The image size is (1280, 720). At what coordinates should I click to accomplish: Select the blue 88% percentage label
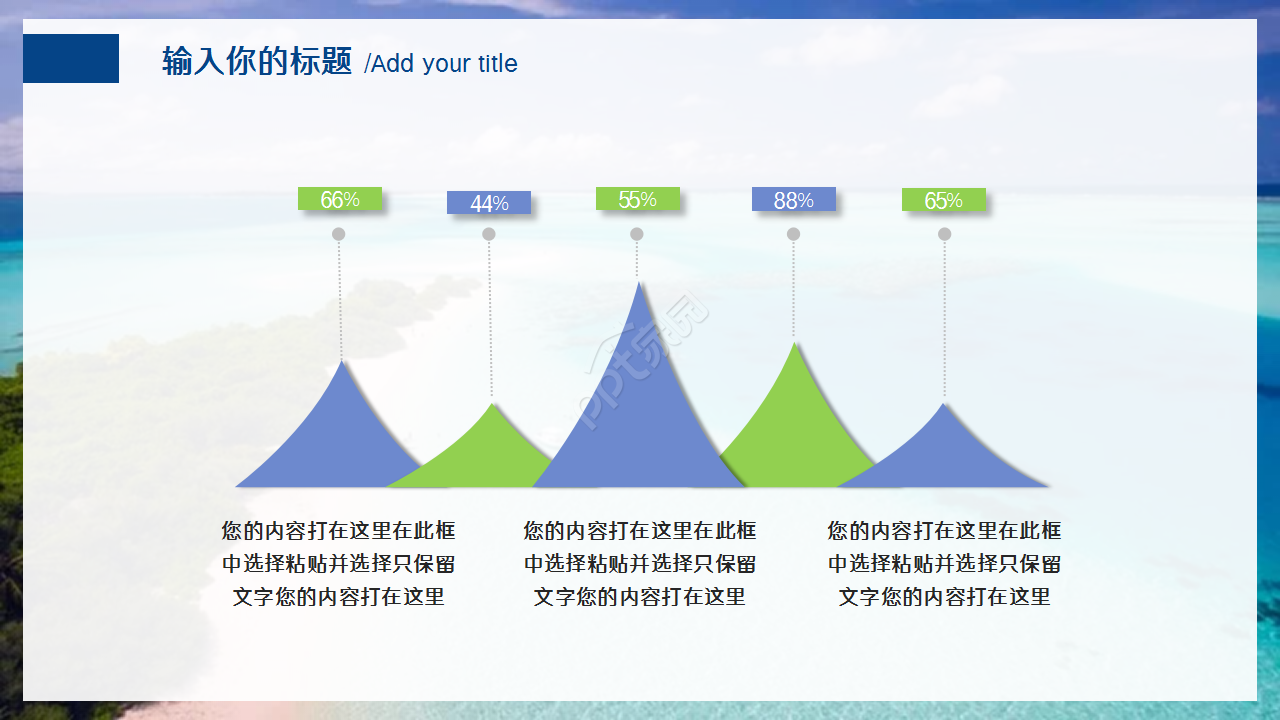pos(793,199)
